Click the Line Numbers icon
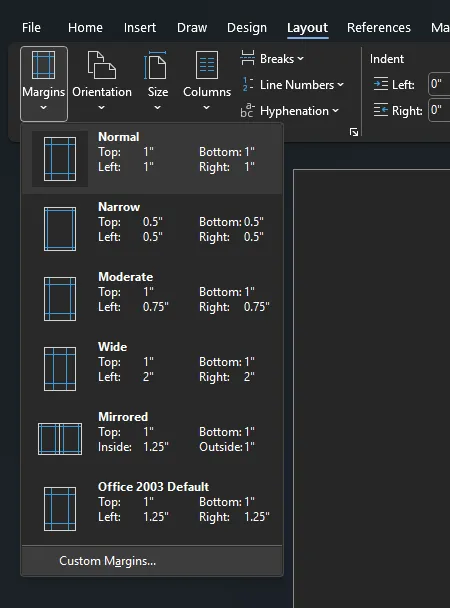450x608 pixels. (247, 84)
